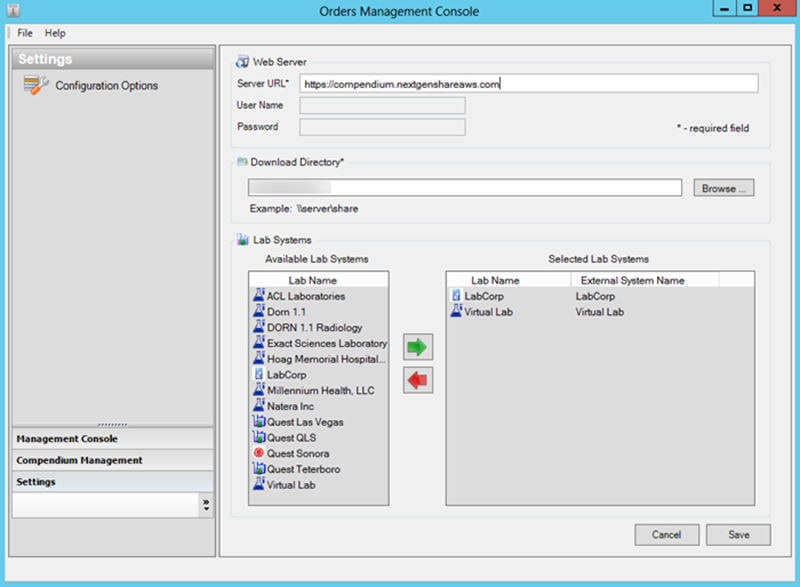This screenshot has height=587, width=800.
Task: Click Virtual Lab external system name cell
Action: coord(599,312)
